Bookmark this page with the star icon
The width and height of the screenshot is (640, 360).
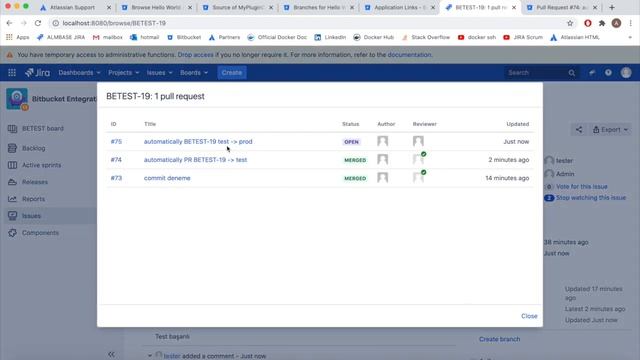tap(570, 23)
